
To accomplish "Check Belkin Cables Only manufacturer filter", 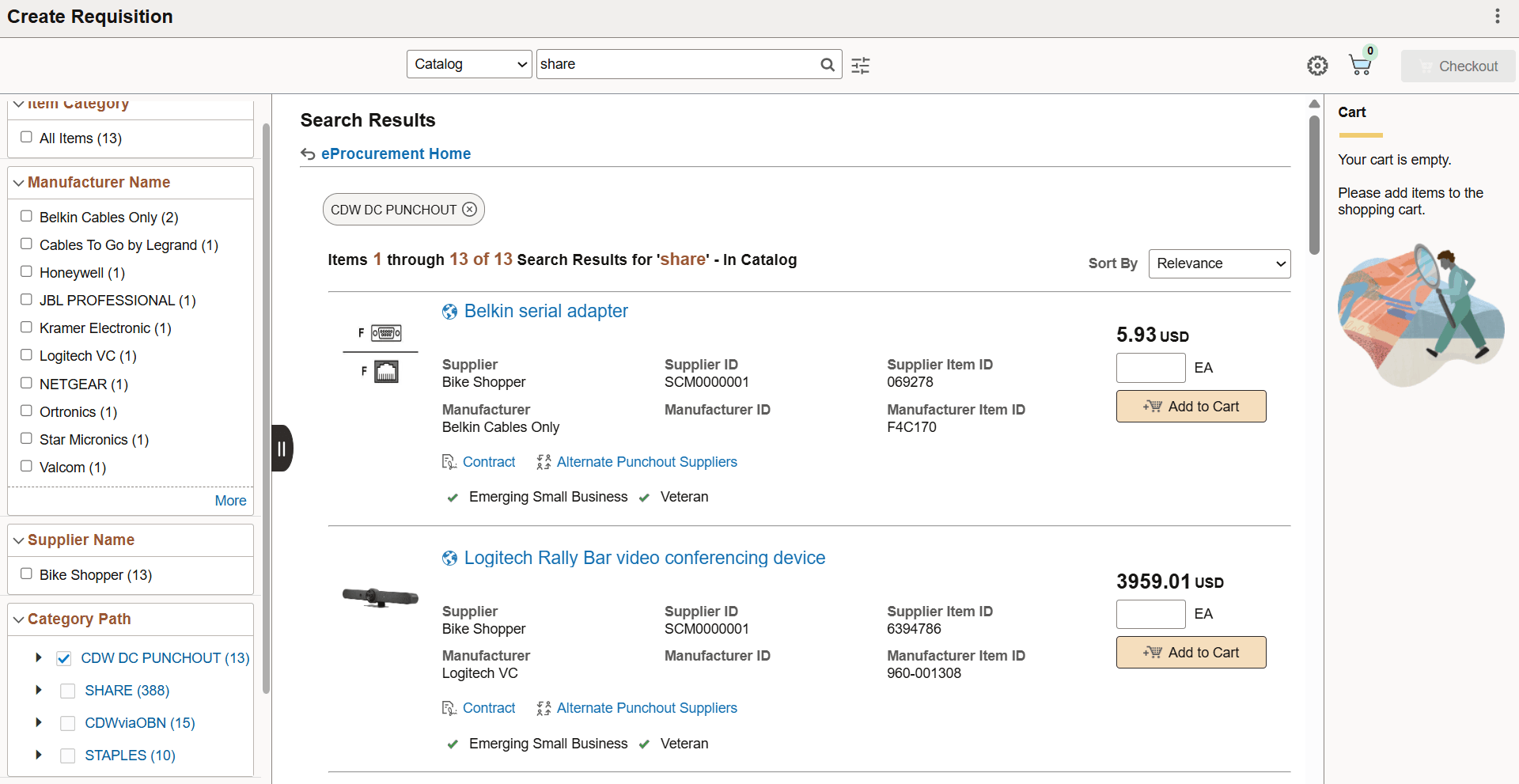I will coord(26,216).
